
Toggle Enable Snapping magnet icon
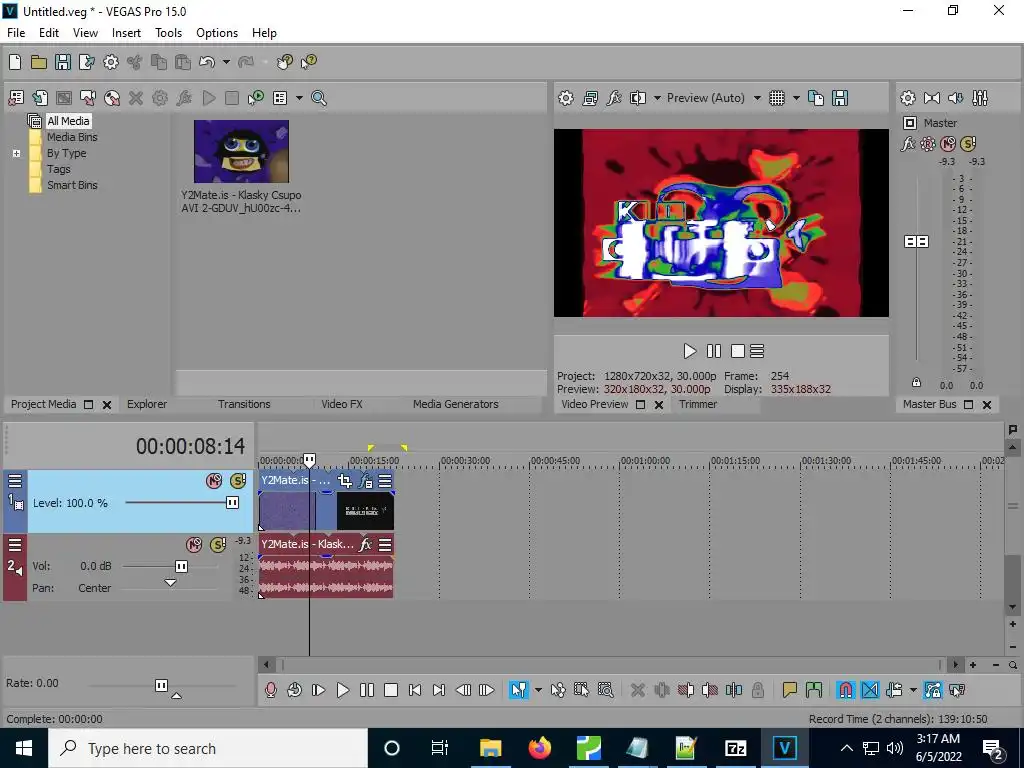pos(846,690)
